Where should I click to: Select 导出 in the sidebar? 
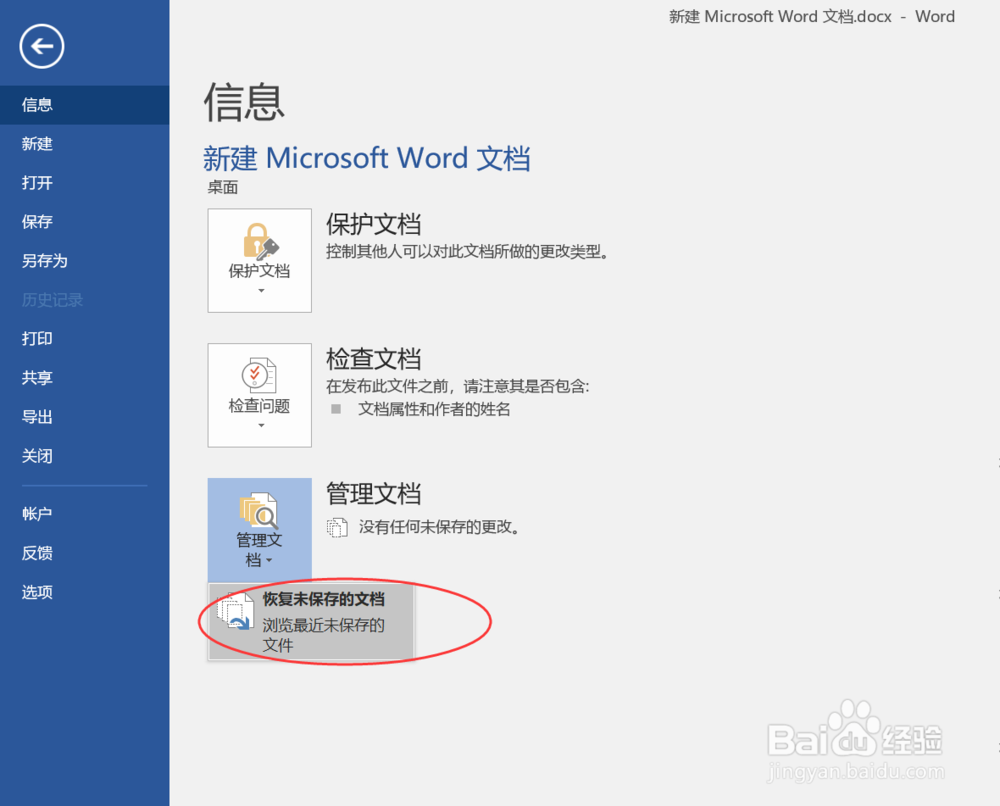click(x=85, y=417)
